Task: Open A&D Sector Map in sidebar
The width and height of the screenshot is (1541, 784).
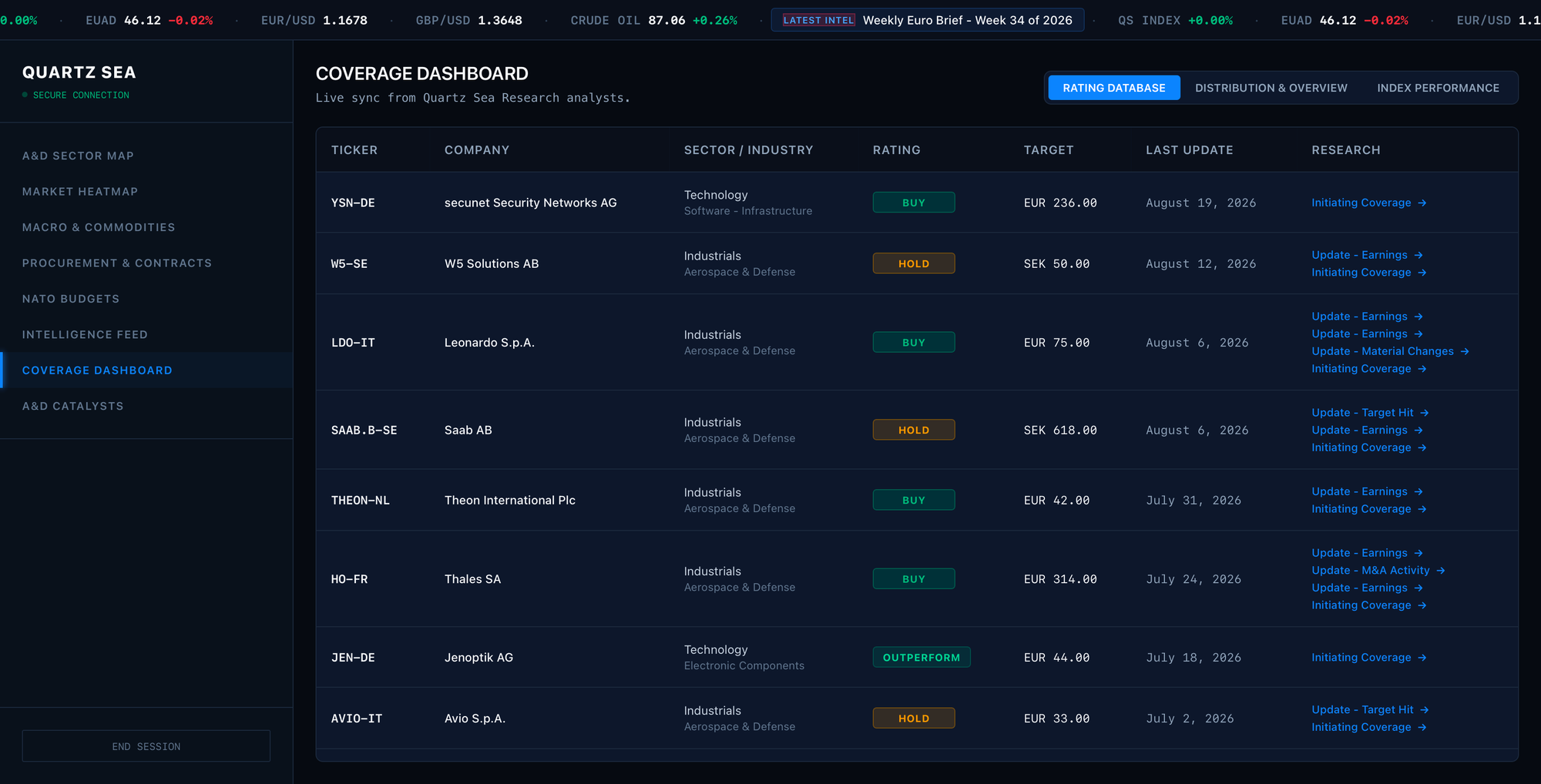Action: (78, 156)
